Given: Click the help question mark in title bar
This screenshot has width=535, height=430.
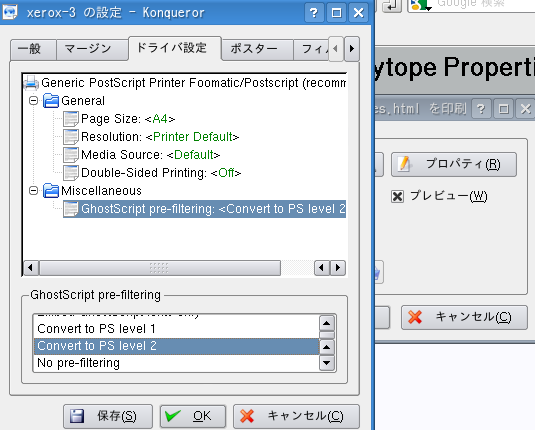Looking at the screenshot, I should click(314, 13).
